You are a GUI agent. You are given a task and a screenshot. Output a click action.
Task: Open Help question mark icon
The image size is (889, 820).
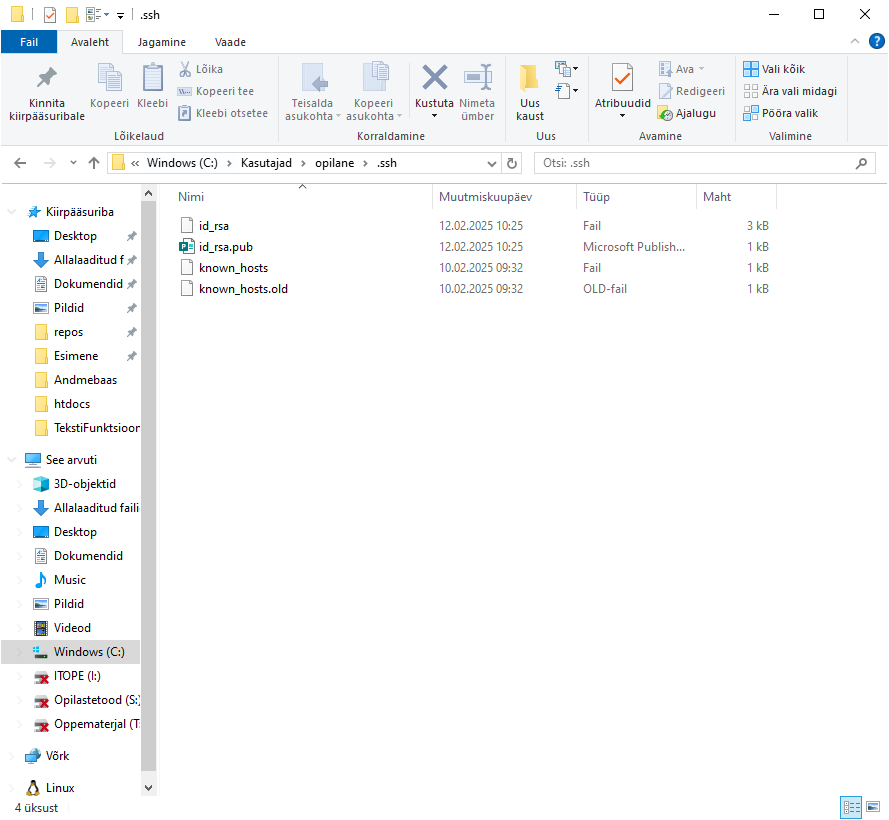point(877,41)
